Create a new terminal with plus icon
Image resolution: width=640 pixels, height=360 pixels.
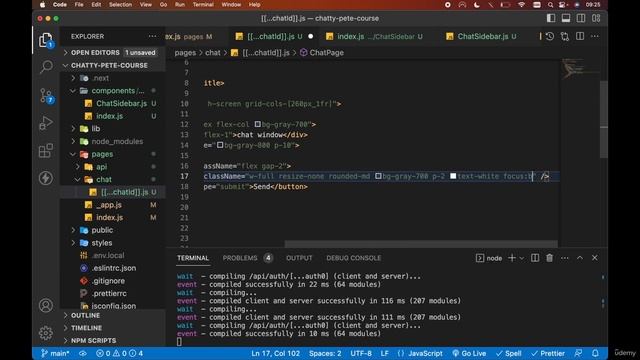pos(512,258)
